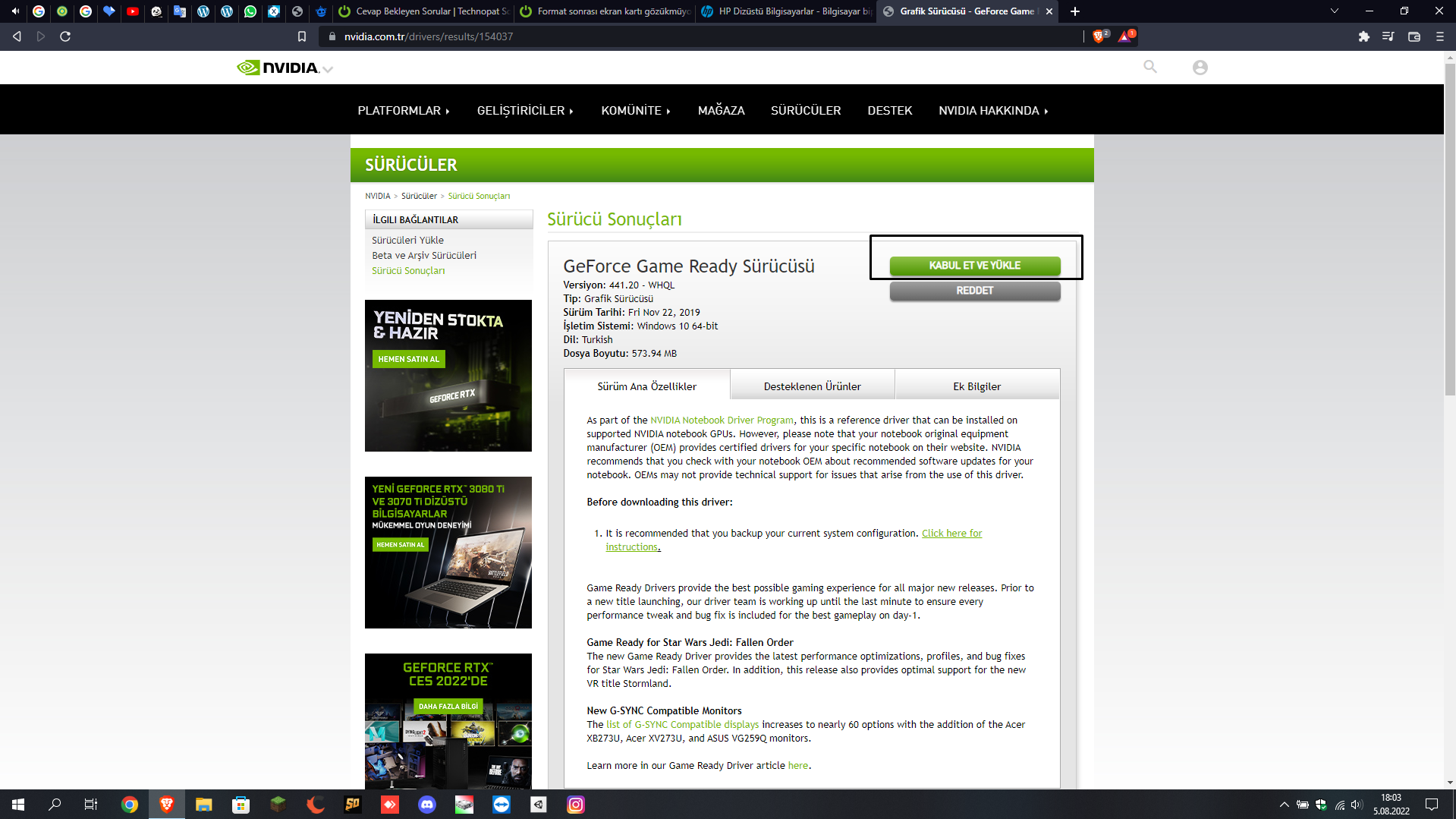
Task: Switch to the Ek Bilgiler tab
Action: (x=977, y=386)
